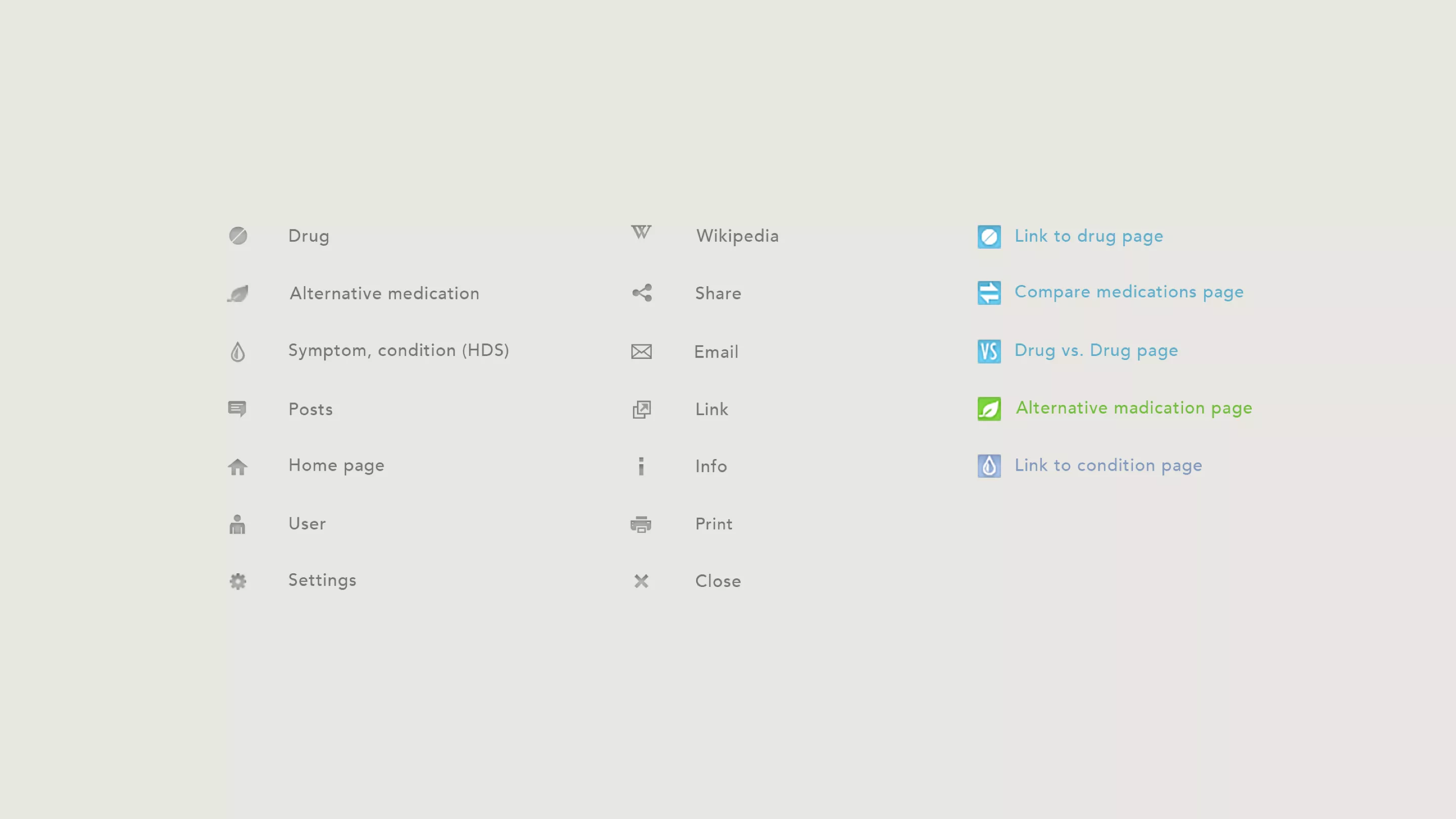Open green 'Alternative madication page' link
Image resolution: width=1456 pixels, height=819 pixels.
point(1133,408)
